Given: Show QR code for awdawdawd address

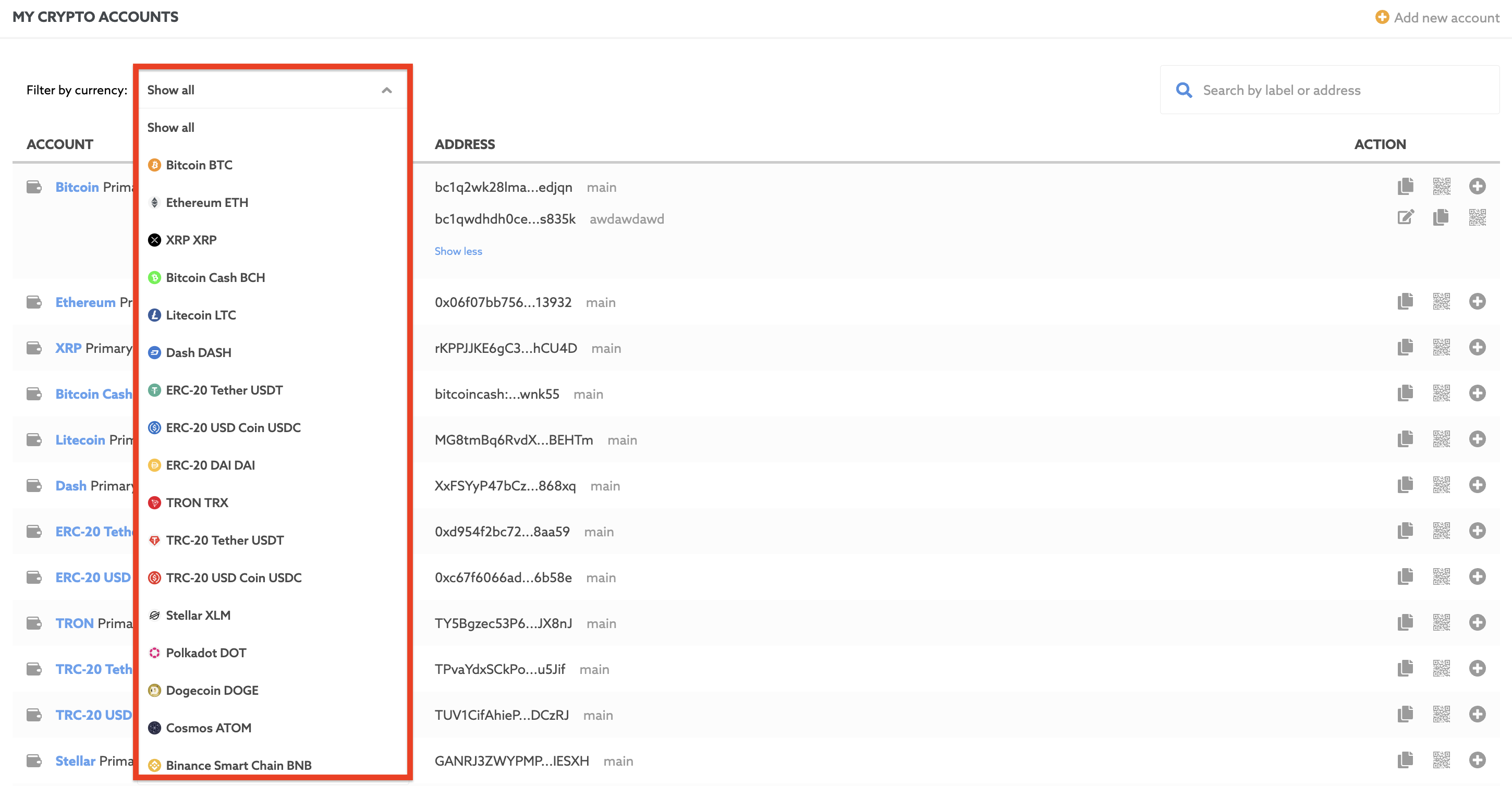Looking at the screenshot, I should click(x=1478, y=218).
